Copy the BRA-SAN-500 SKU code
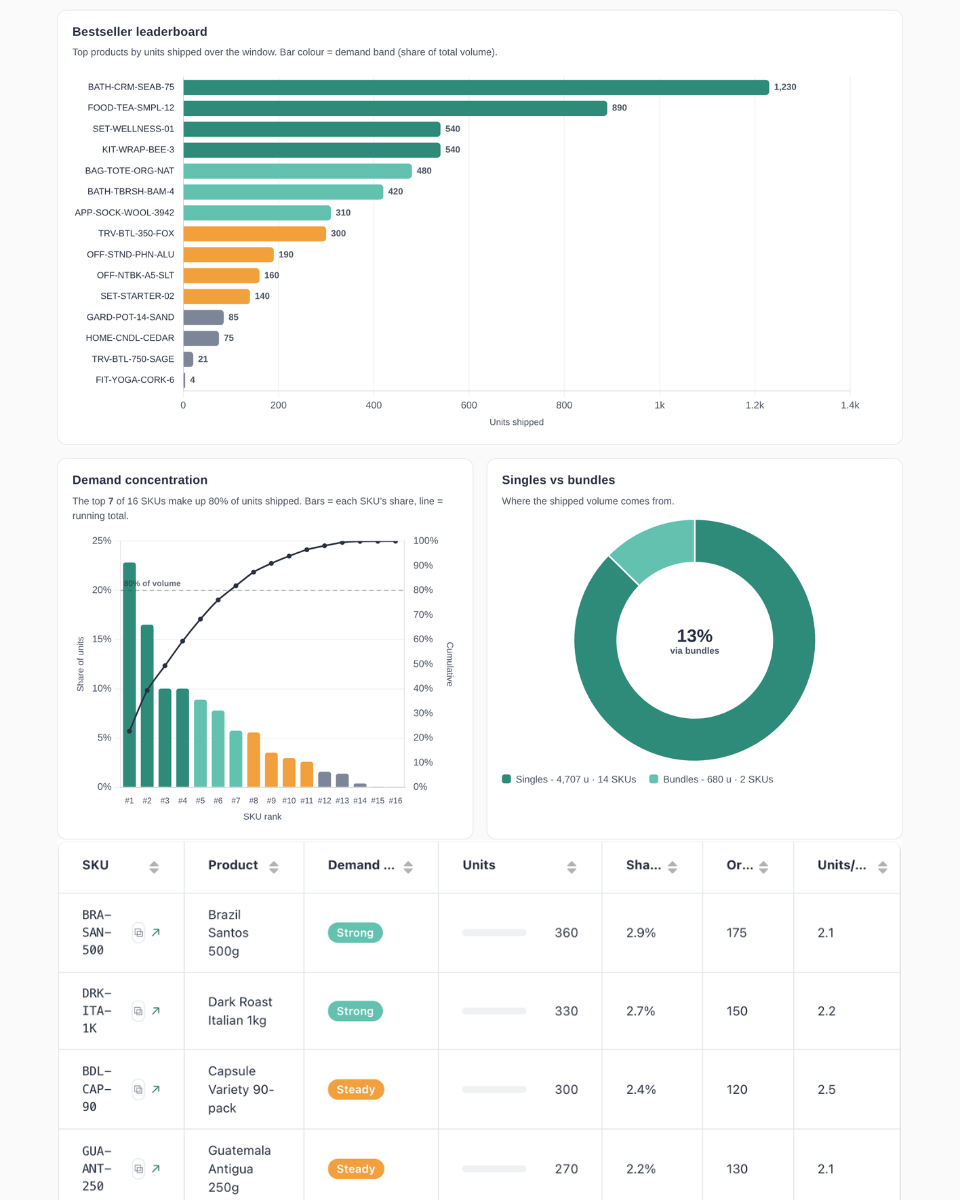Screen dimensions: 960x1200 click(139, 932)
